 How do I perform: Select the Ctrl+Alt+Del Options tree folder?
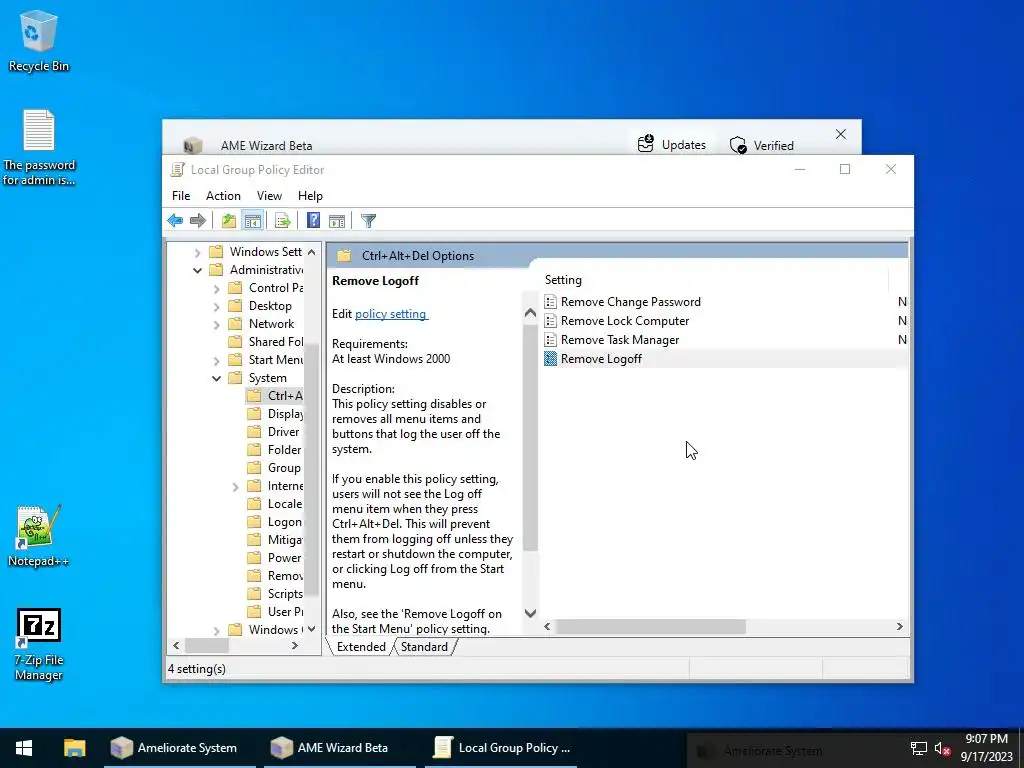pos(275,396)
